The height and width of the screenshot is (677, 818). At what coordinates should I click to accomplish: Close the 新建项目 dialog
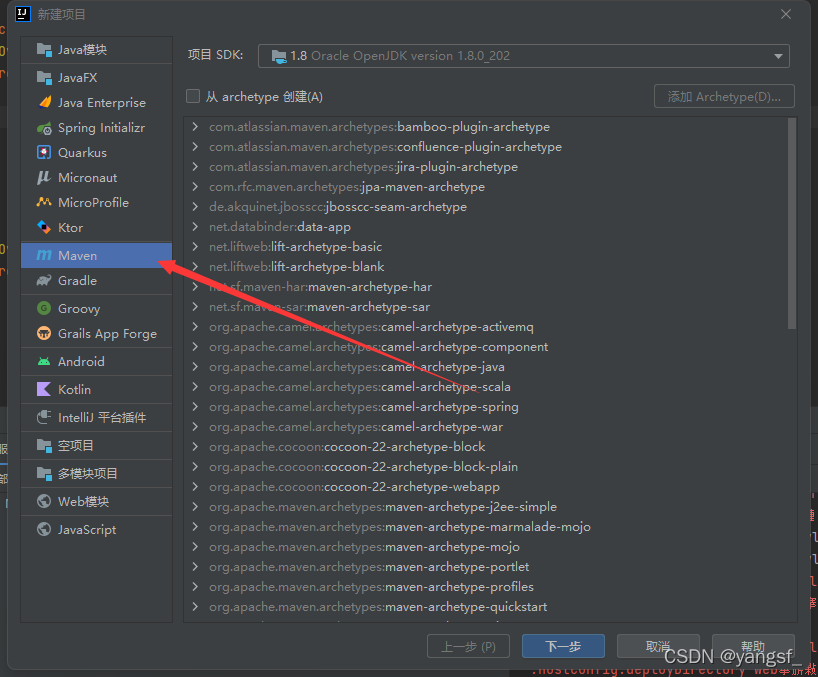pos(786,14)
